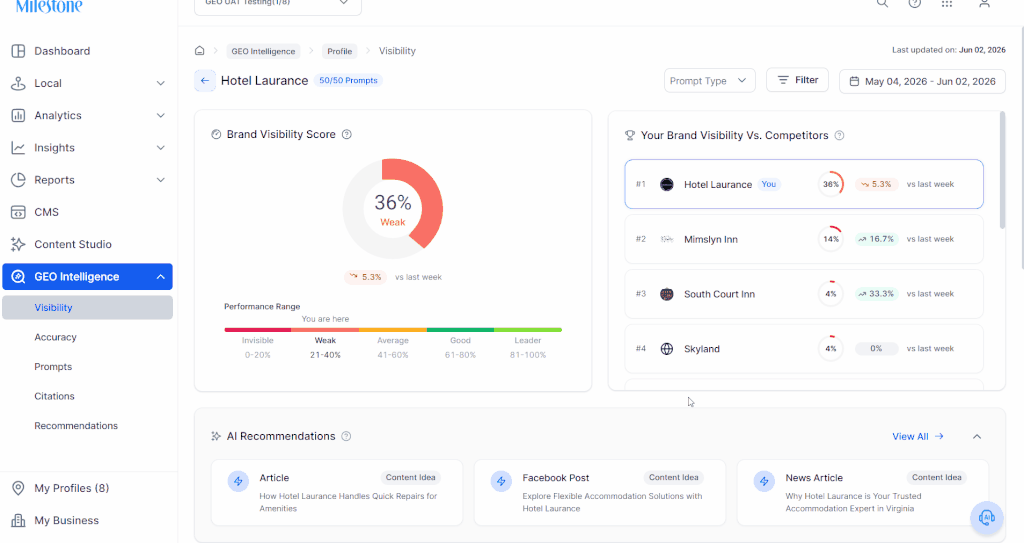
Task: Click the lightning icon on Article card
Action: [x=238, y=482]
